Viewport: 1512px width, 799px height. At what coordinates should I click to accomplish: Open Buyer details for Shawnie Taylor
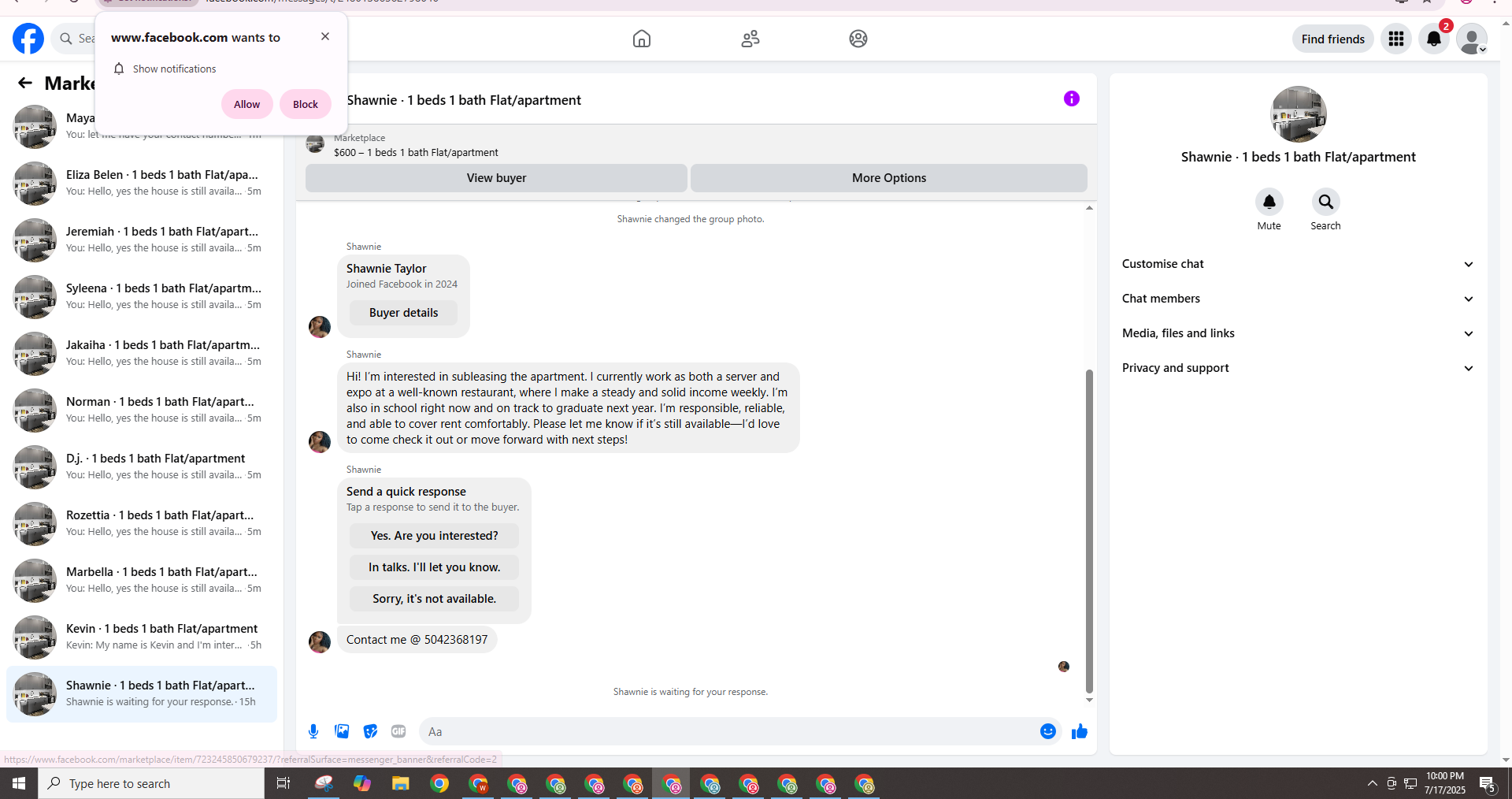pyautogui.click(x=404, y=313)
